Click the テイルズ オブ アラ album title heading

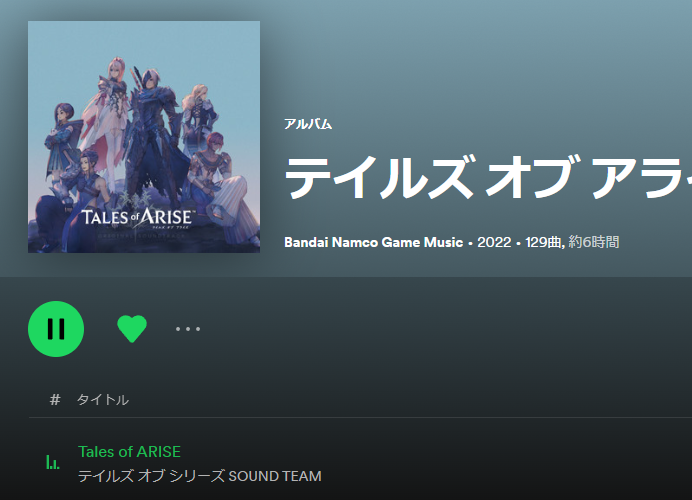488,177
